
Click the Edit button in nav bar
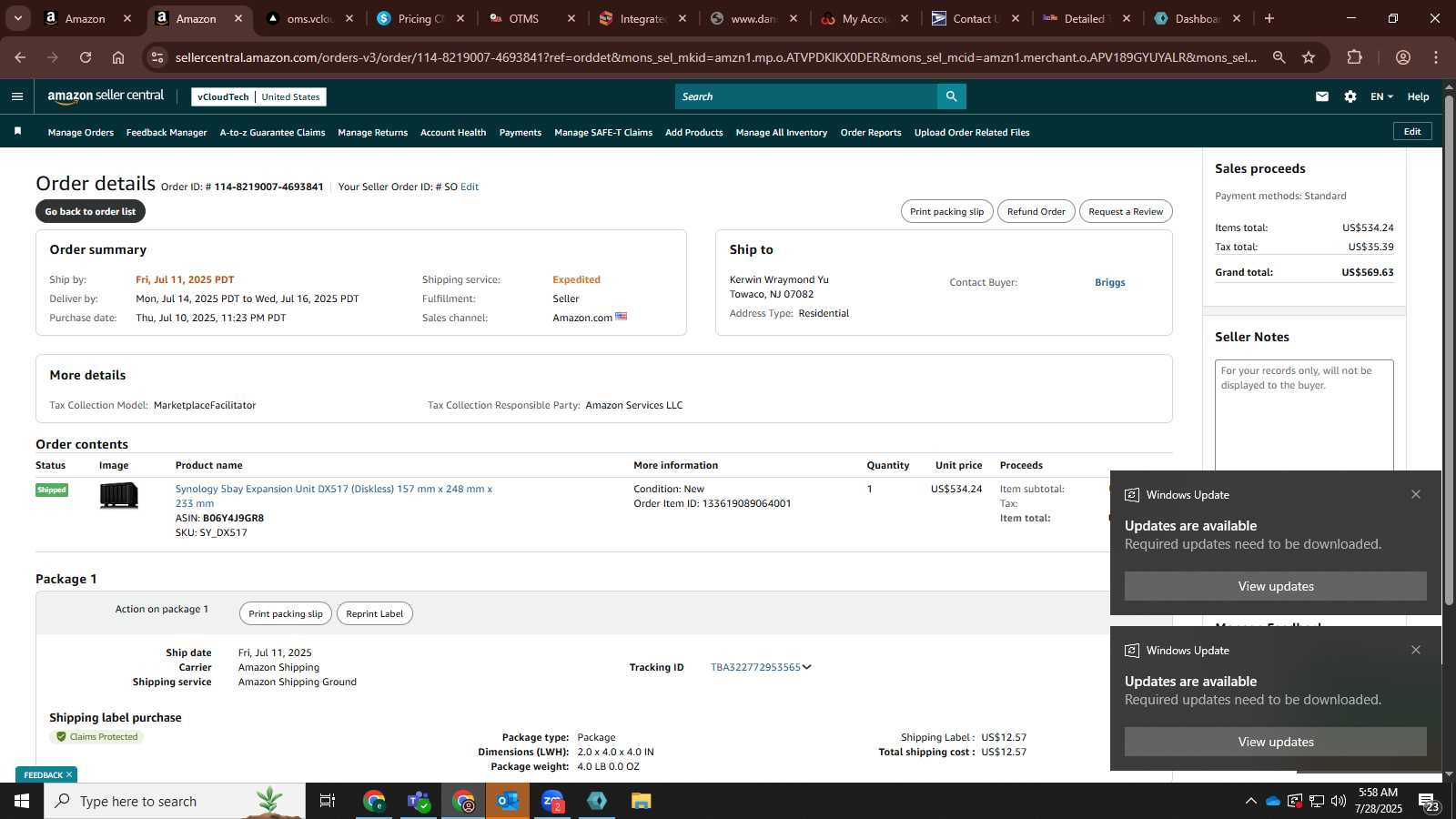tap(1412, 132)
